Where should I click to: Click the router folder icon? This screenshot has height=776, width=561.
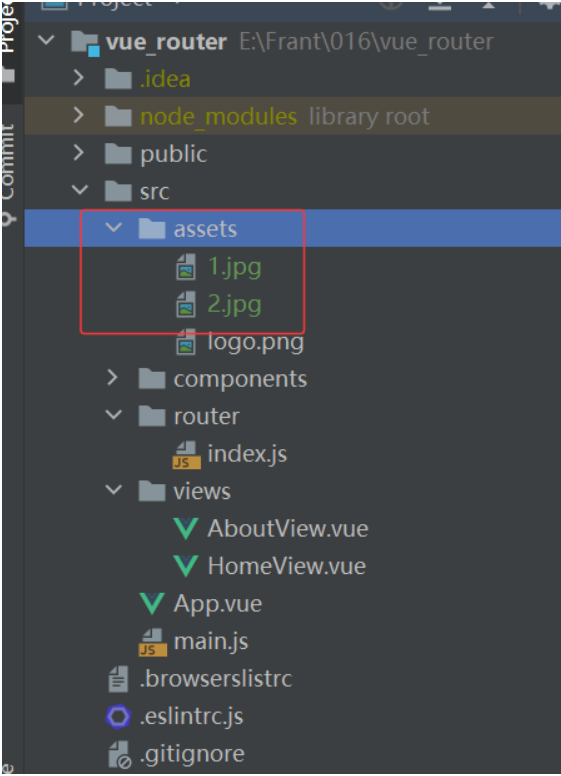tap(152, 417)
